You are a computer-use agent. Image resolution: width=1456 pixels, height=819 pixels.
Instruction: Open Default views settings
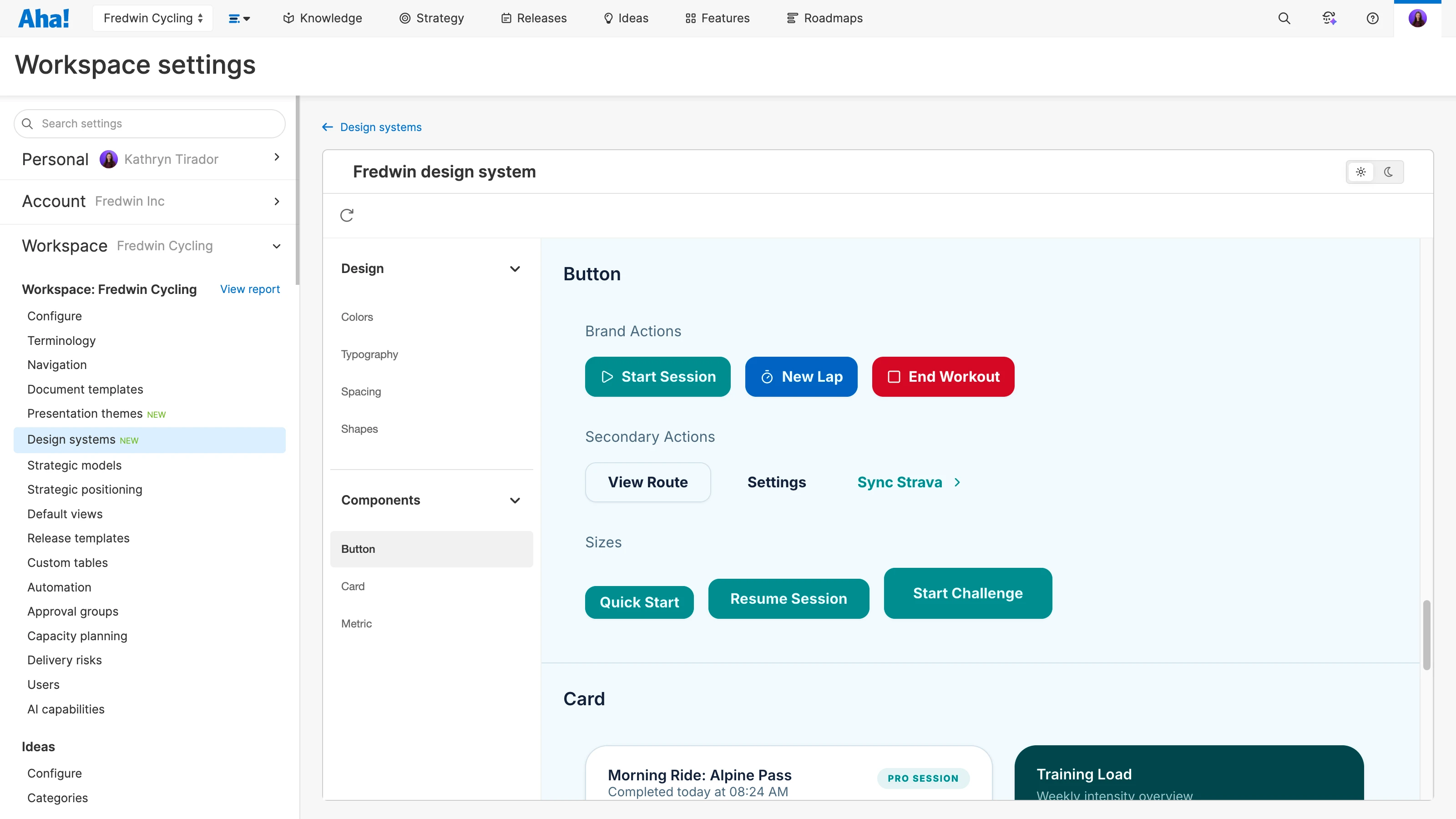coord(65,514)
